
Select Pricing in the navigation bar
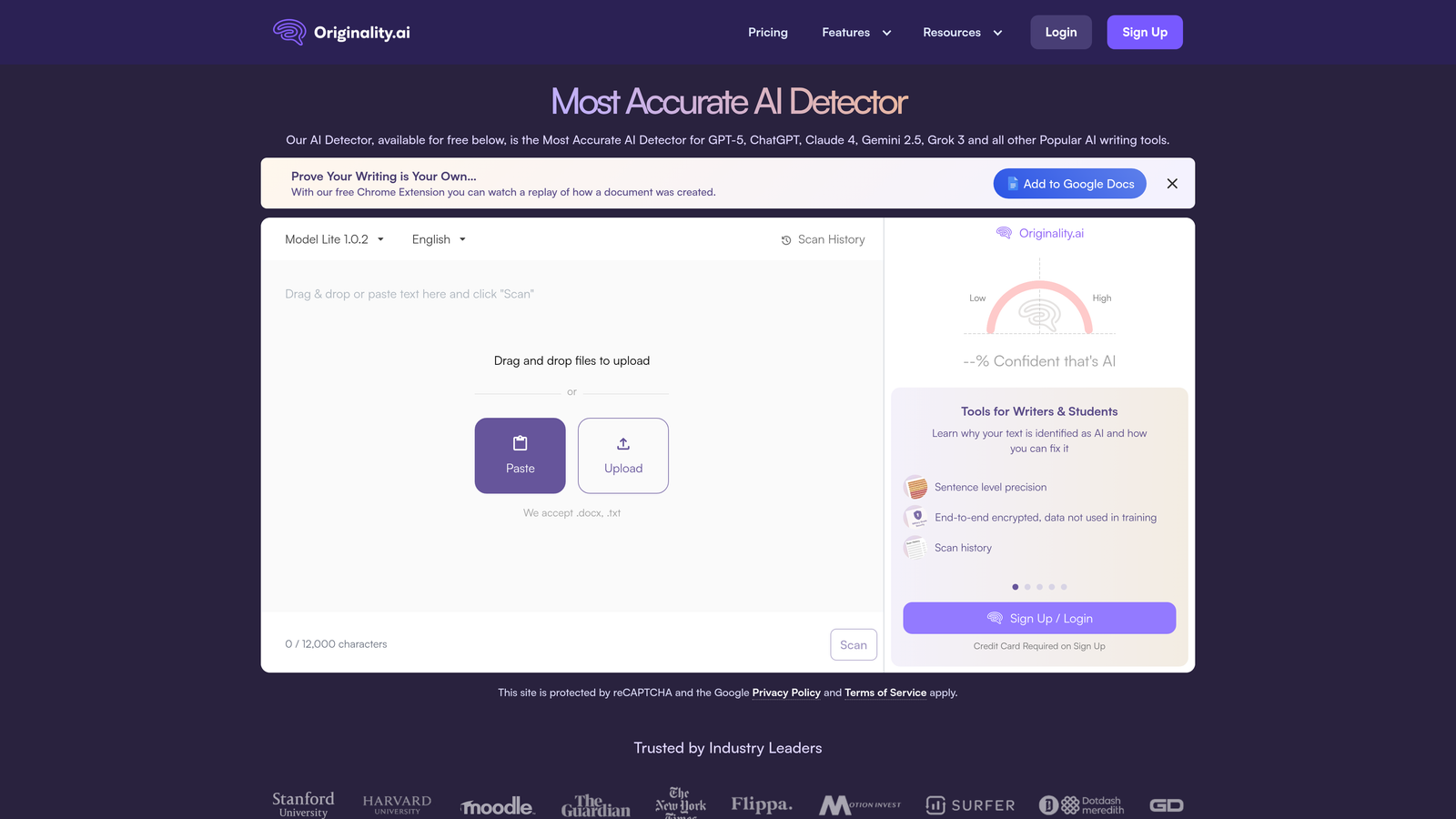click(767, 32)
